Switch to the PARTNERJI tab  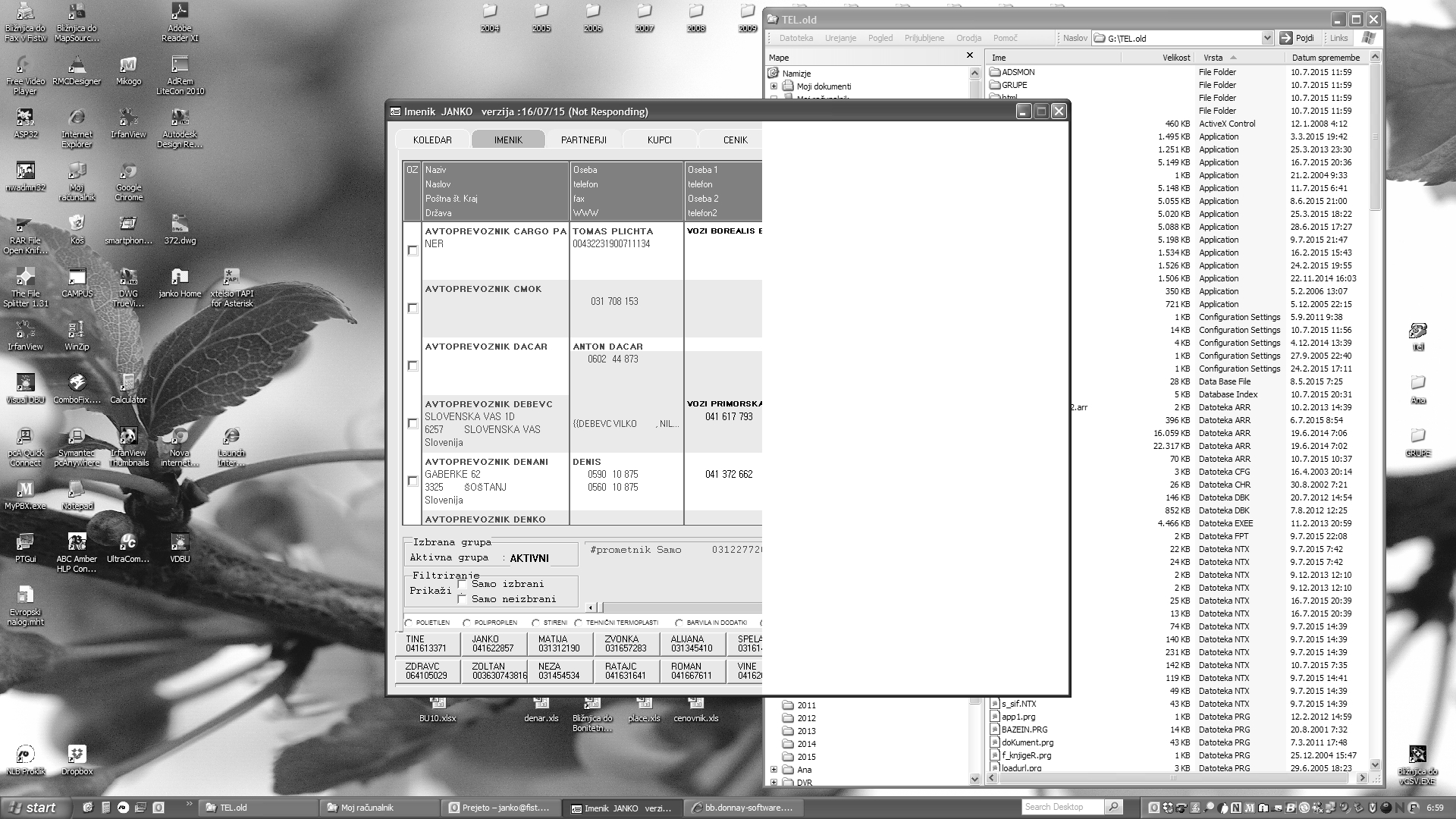[x=583, y=140]
